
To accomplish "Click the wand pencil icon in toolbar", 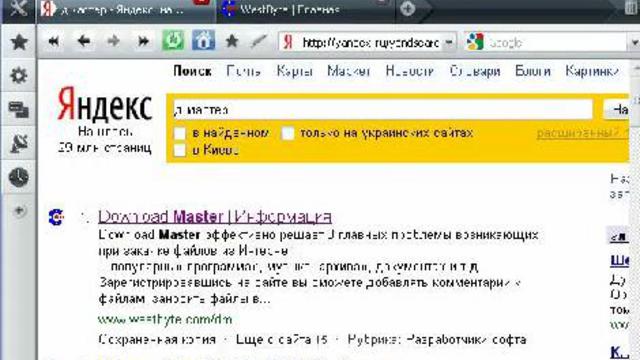I will [x=258, y=41].
